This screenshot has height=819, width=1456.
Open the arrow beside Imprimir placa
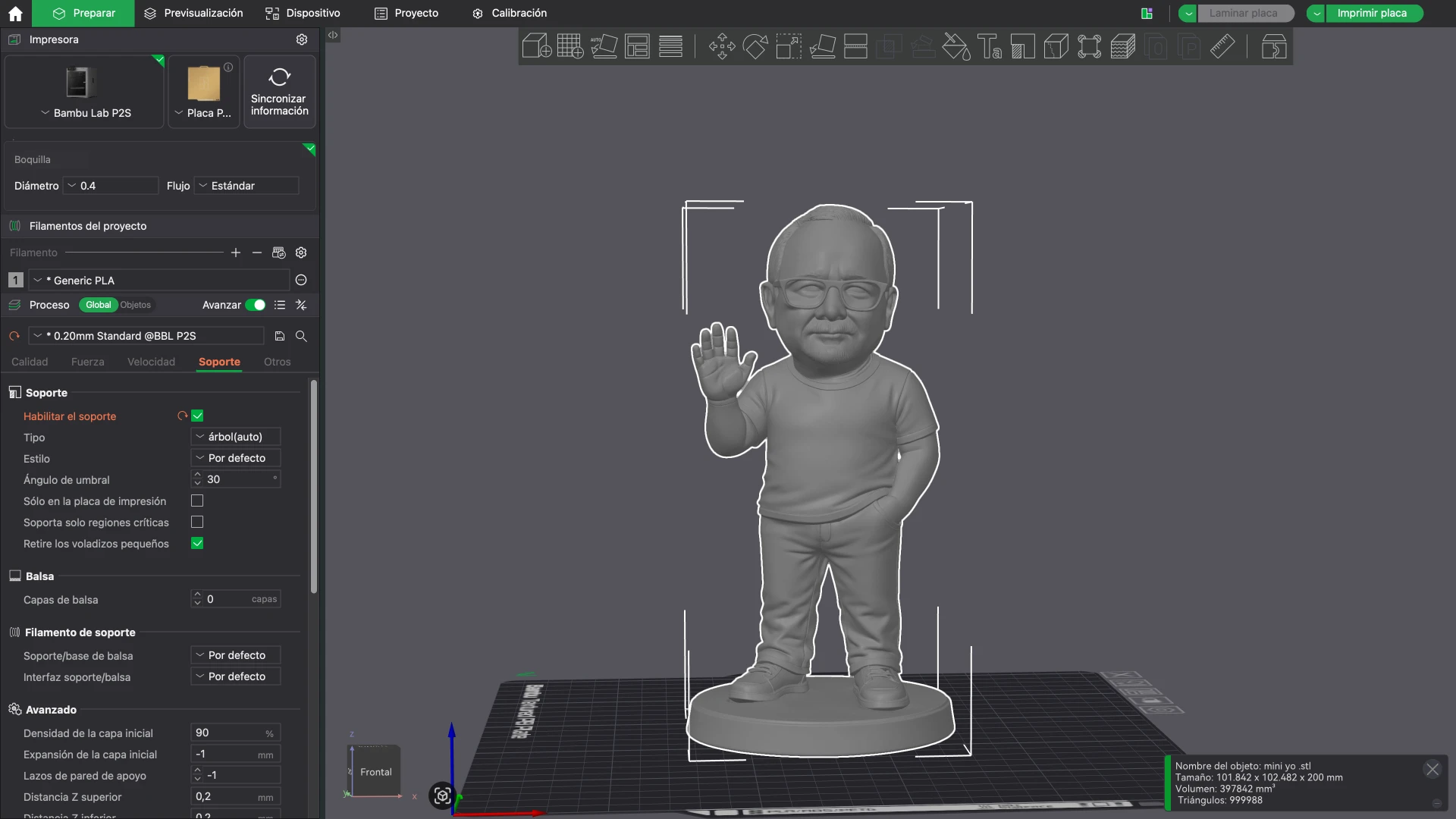(x=1316, y=13)
